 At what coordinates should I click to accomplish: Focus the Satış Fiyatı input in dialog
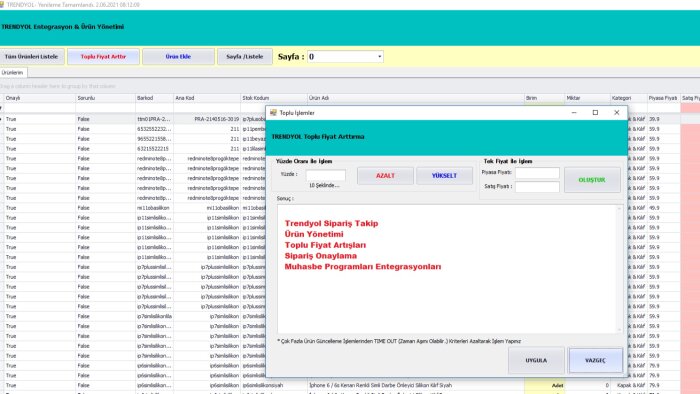tap(537, 187)
